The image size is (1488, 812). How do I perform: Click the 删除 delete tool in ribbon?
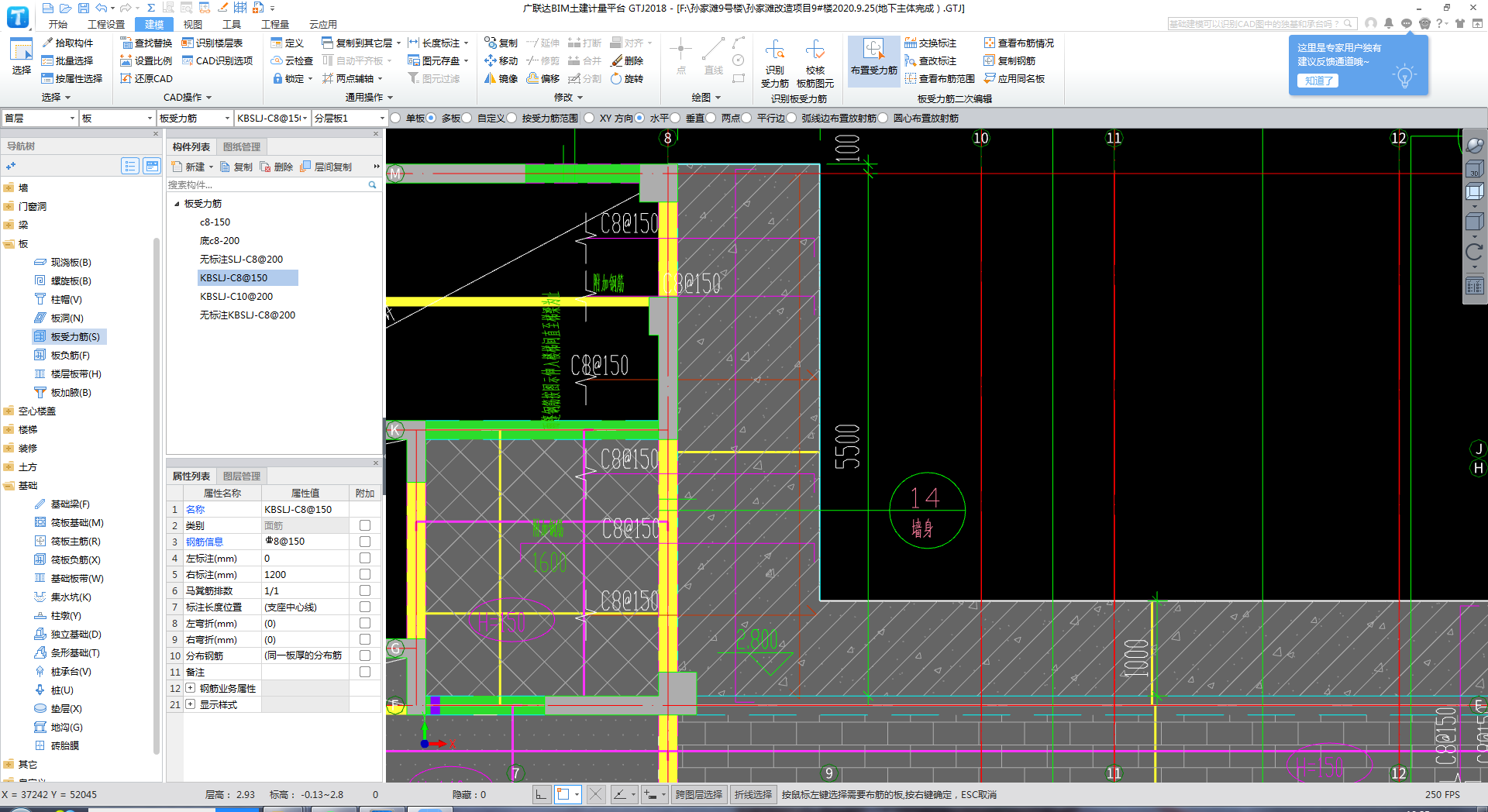(x=627, y=60)
